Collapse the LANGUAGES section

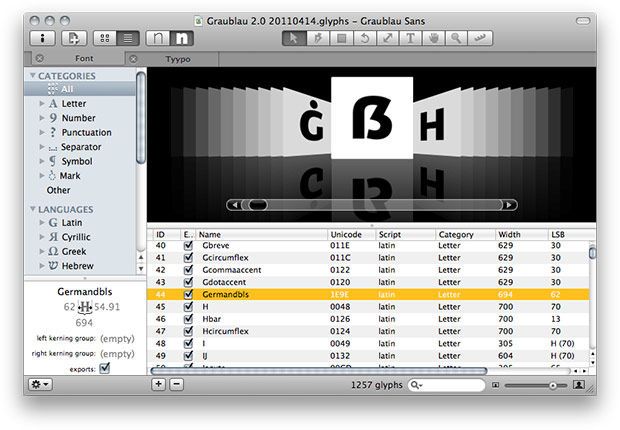coord(33,209)
